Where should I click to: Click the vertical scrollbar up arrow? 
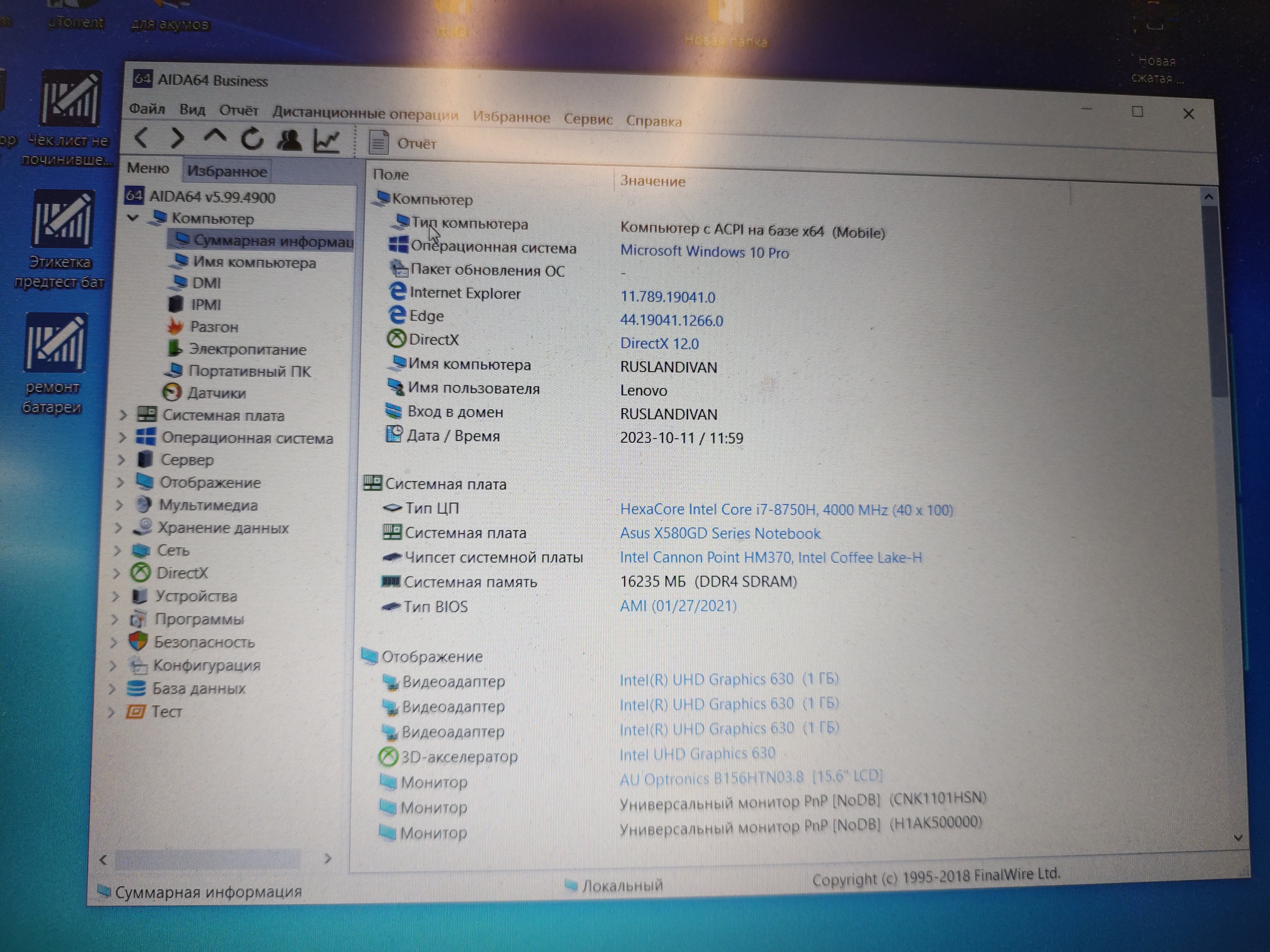[x=1209, y=197]
